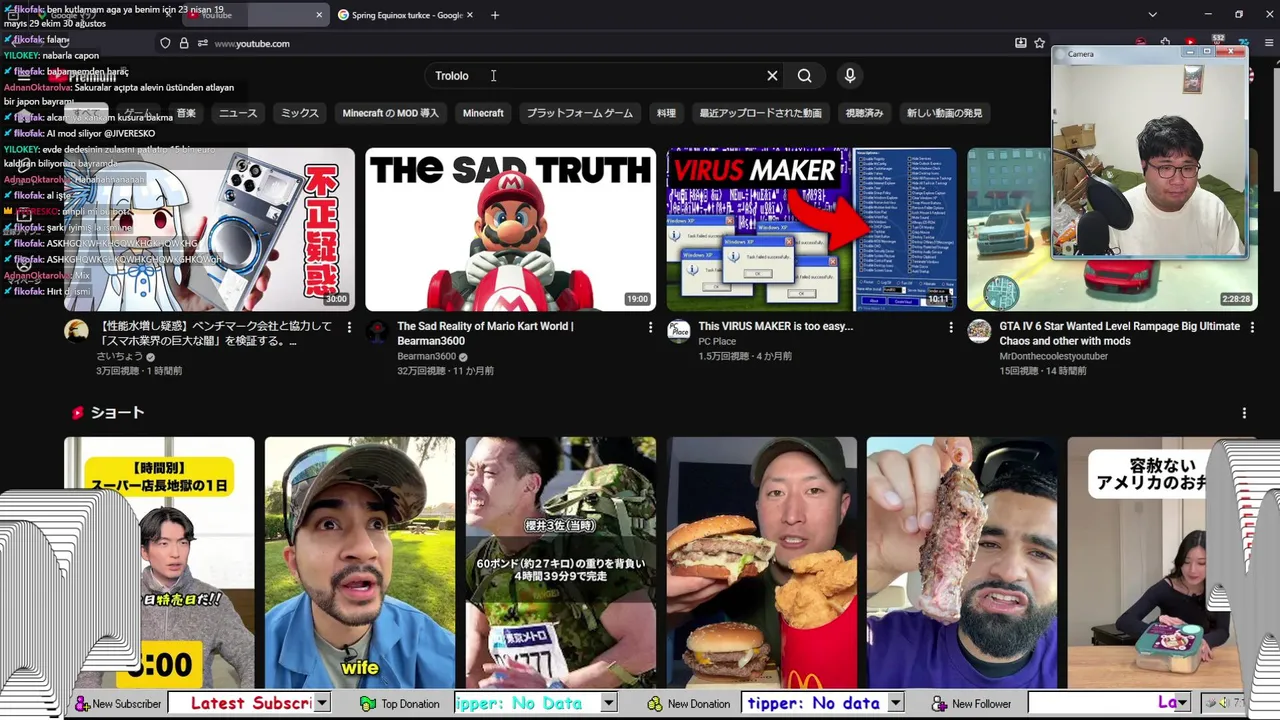Viewport: 1280px width, 720px height.
Task: Click the New Follower icon in bottom bar
Action: [940, 704]
